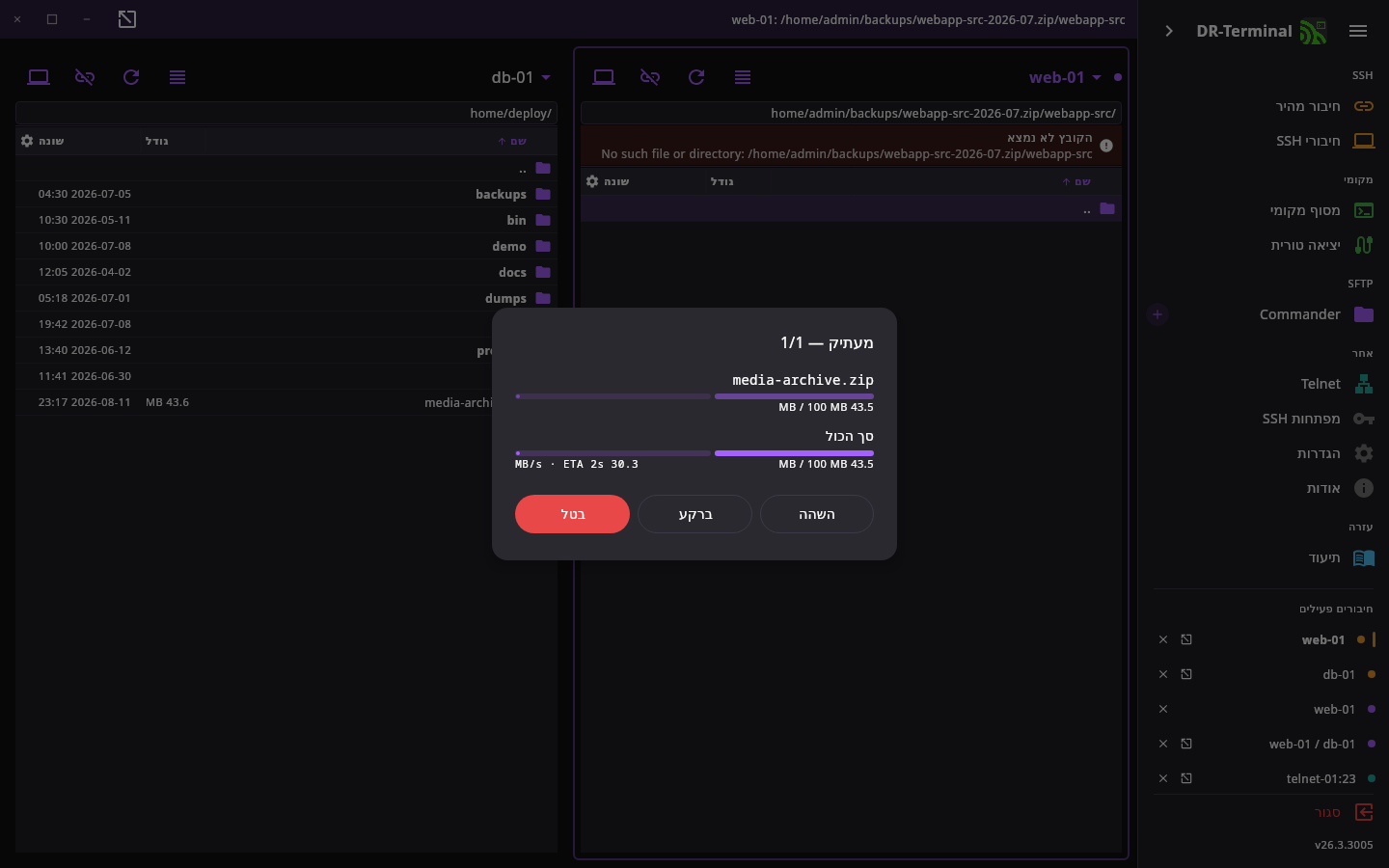Click the laptop icon in db-01 pane toolbar
This screenshot has width=1389, height=868.
pos(39,77)
